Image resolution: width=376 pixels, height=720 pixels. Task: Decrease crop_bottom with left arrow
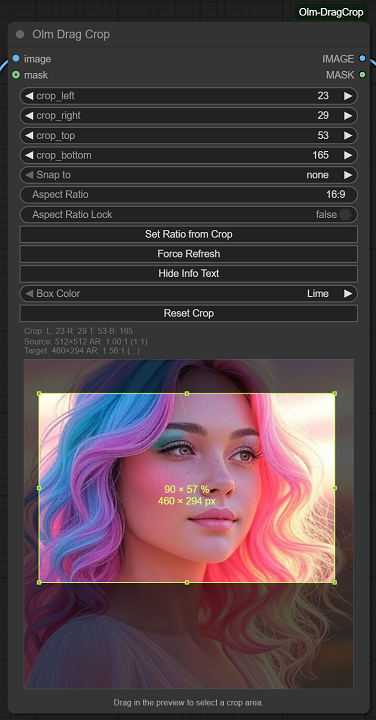click(29, 155)
